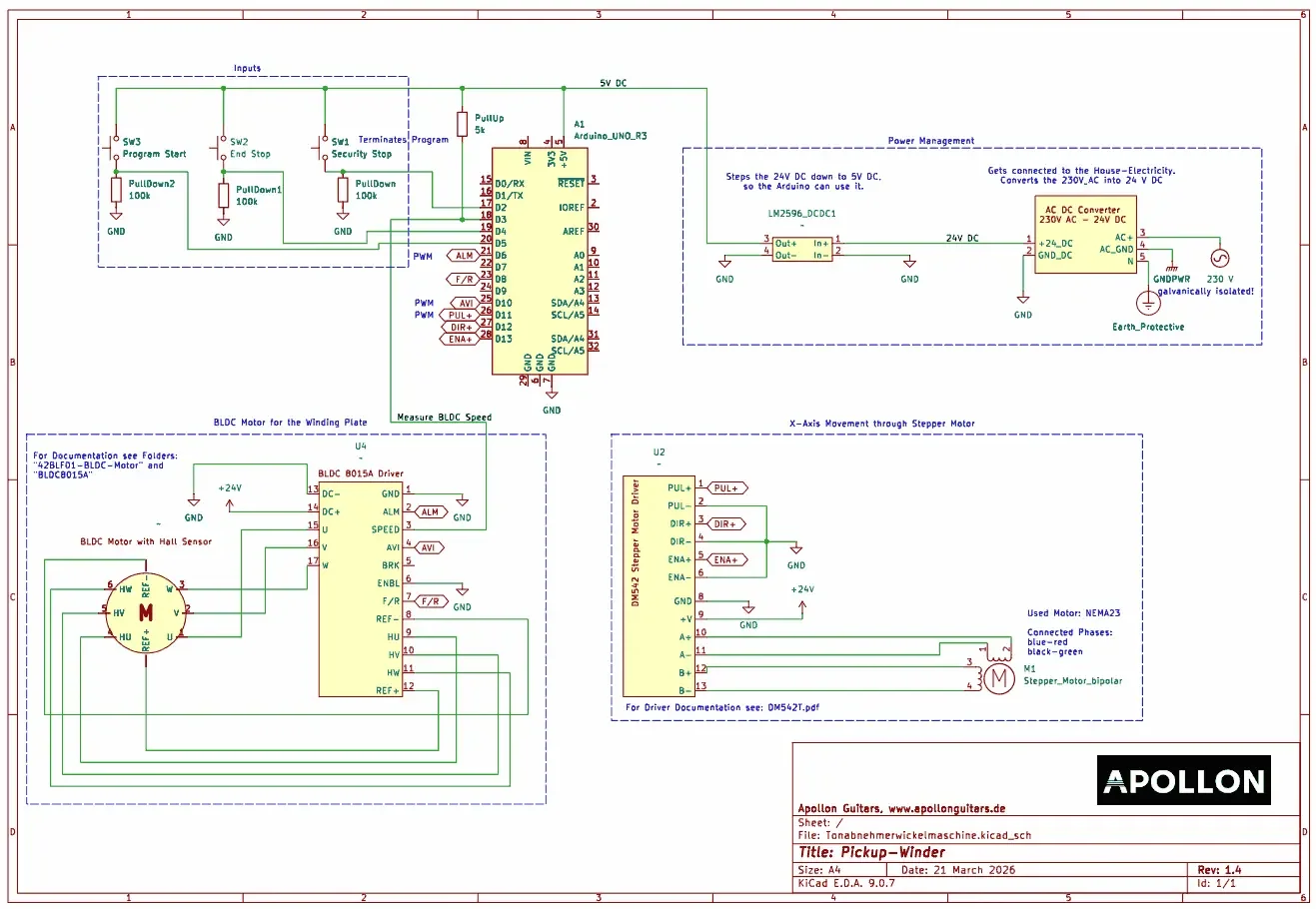1316x909 pixels.
Task: Select the BLDC 8015A Driver block
Action: pos(361,588)
